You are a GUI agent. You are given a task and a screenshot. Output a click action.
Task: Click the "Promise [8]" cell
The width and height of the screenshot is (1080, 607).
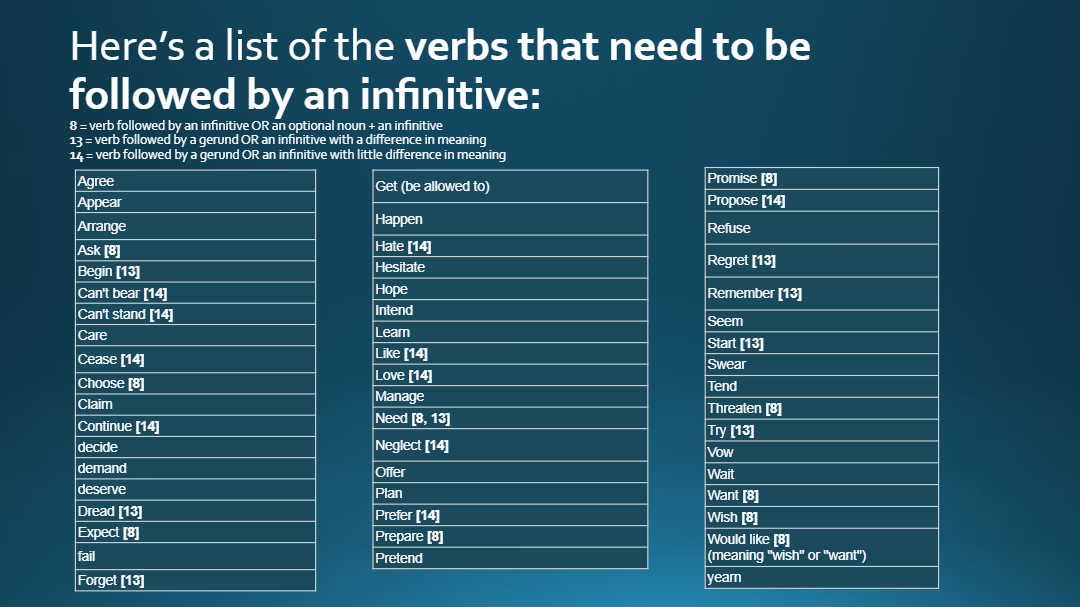click(x=821, y=178)
